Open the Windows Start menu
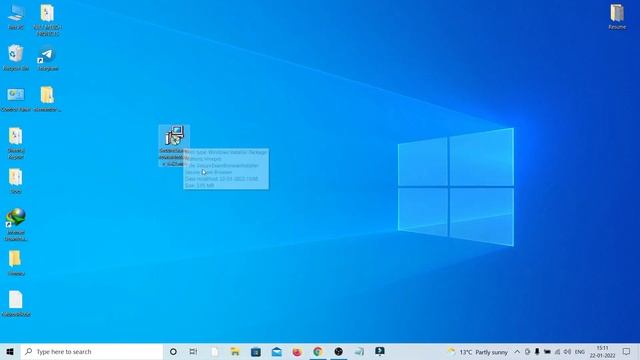 10,351
